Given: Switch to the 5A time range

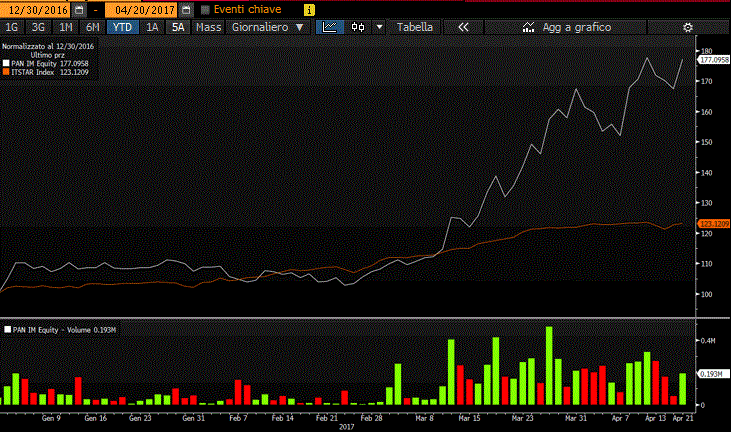Looking at the screenshot, I should point(178,27).
